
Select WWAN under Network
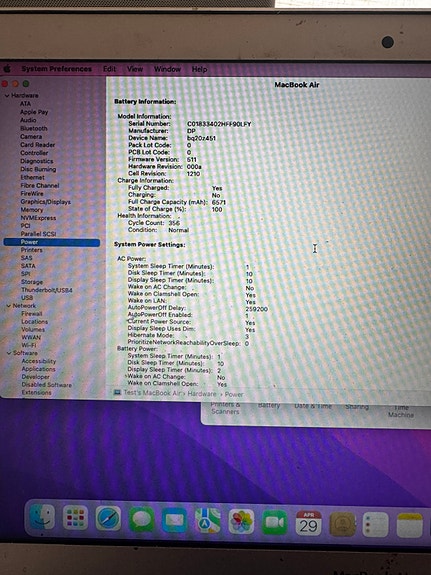click(x=31, y=337)
